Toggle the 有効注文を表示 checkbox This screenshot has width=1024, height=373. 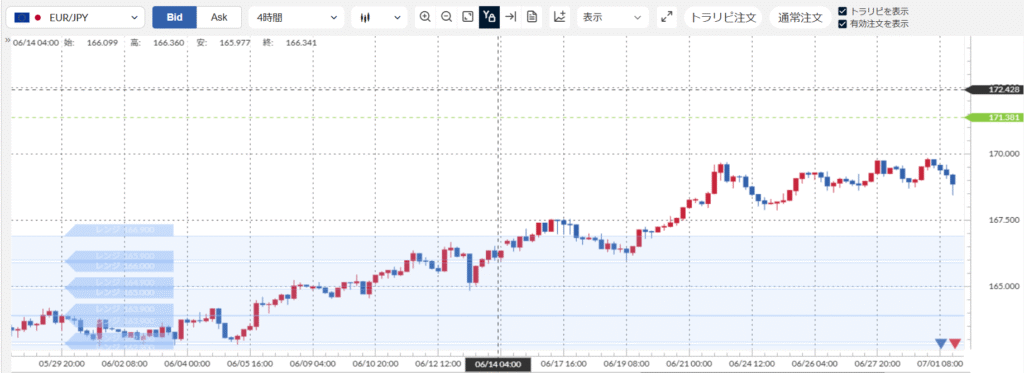tap(842, 24)
